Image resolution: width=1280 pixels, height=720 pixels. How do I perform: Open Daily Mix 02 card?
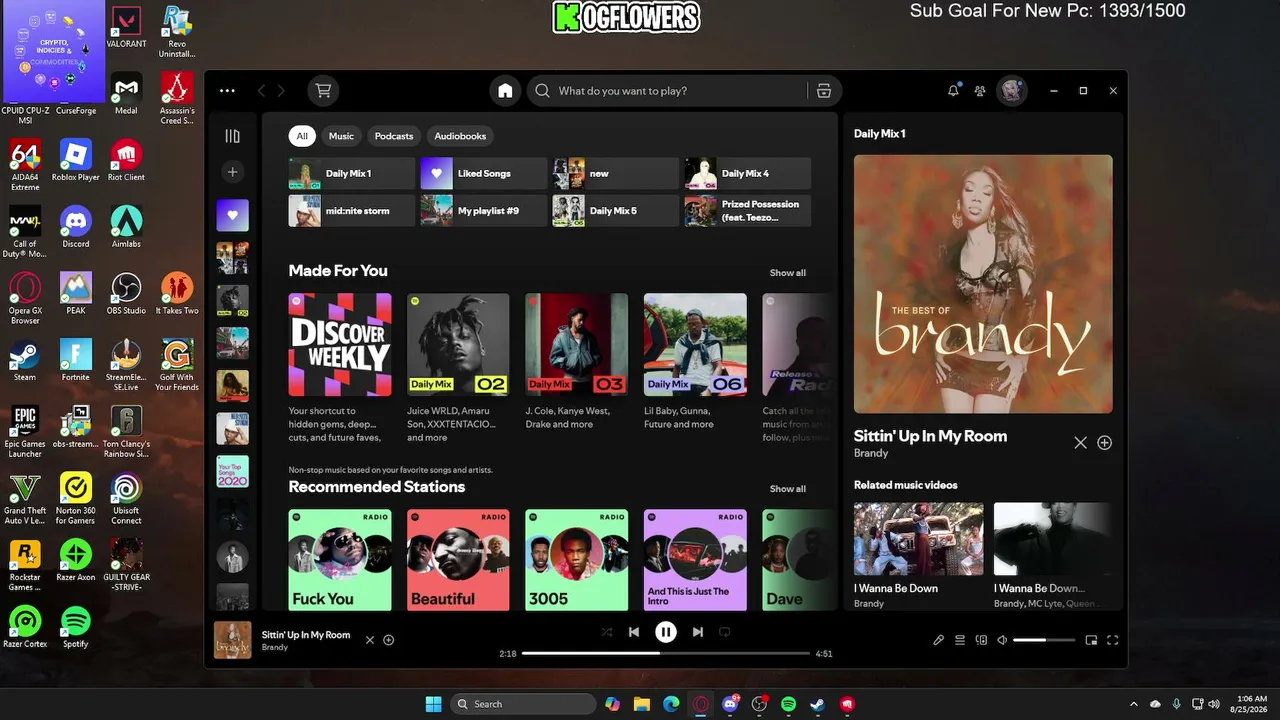458,368
